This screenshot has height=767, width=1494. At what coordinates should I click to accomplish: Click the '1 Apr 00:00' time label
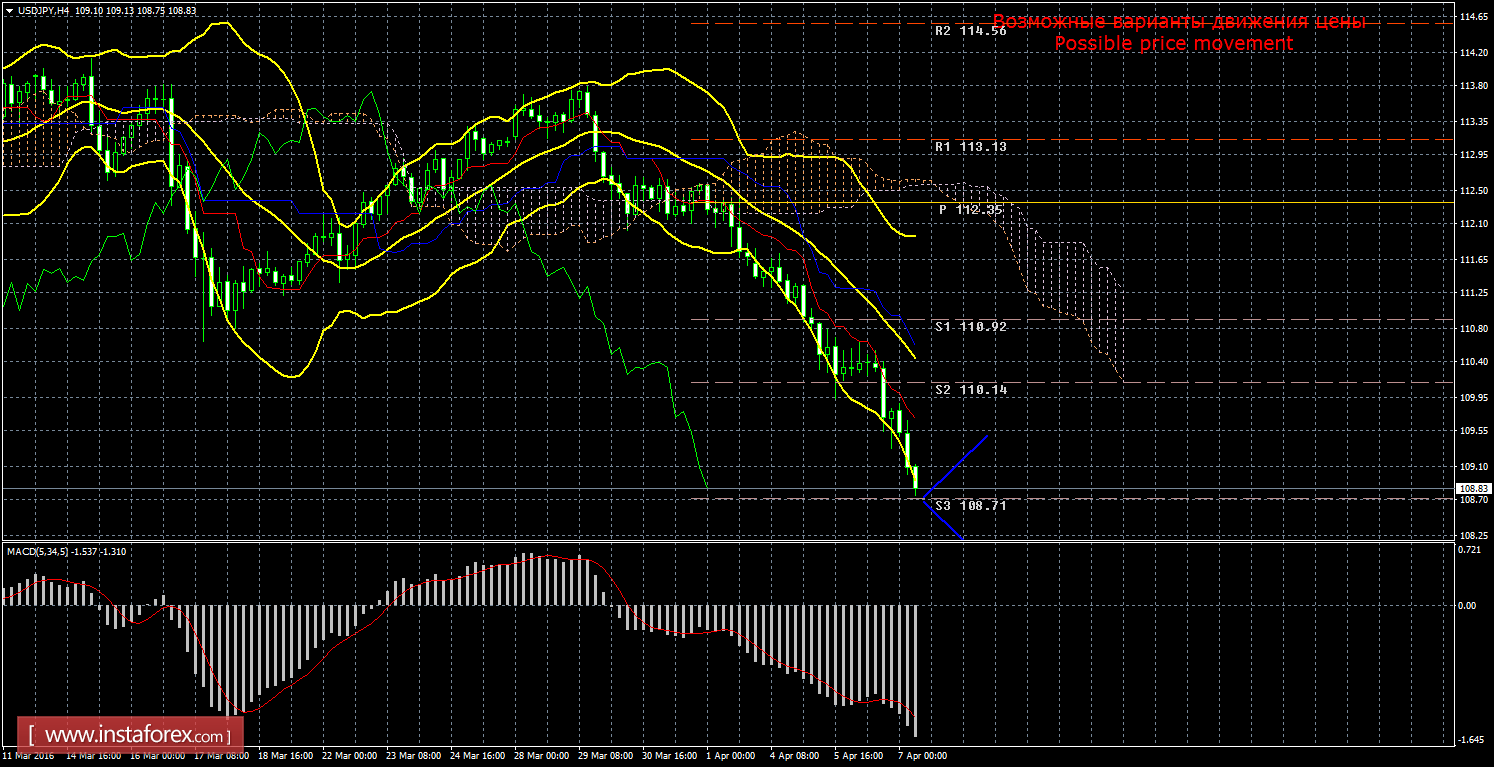coord(732,756)
